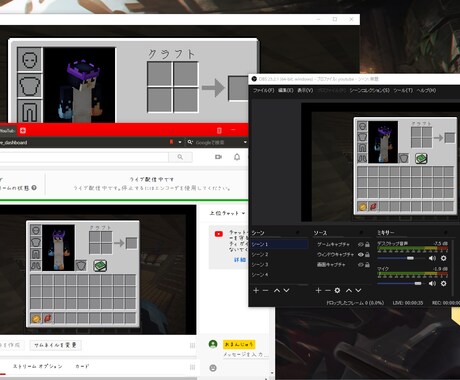Click the ソース dock panel options icon
460x380 pixels.
(x=361, y=232)
